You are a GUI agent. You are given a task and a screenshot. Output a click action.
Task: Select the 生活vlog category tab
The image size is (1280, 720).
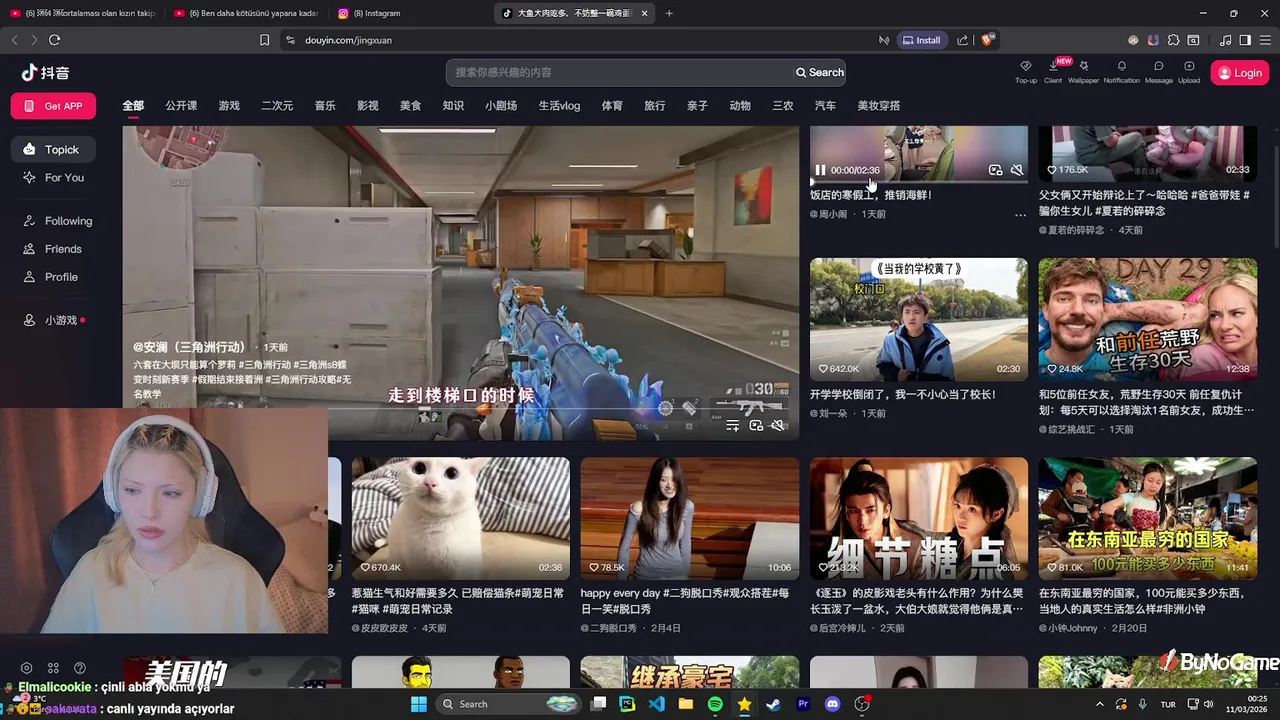click(559, 106)
